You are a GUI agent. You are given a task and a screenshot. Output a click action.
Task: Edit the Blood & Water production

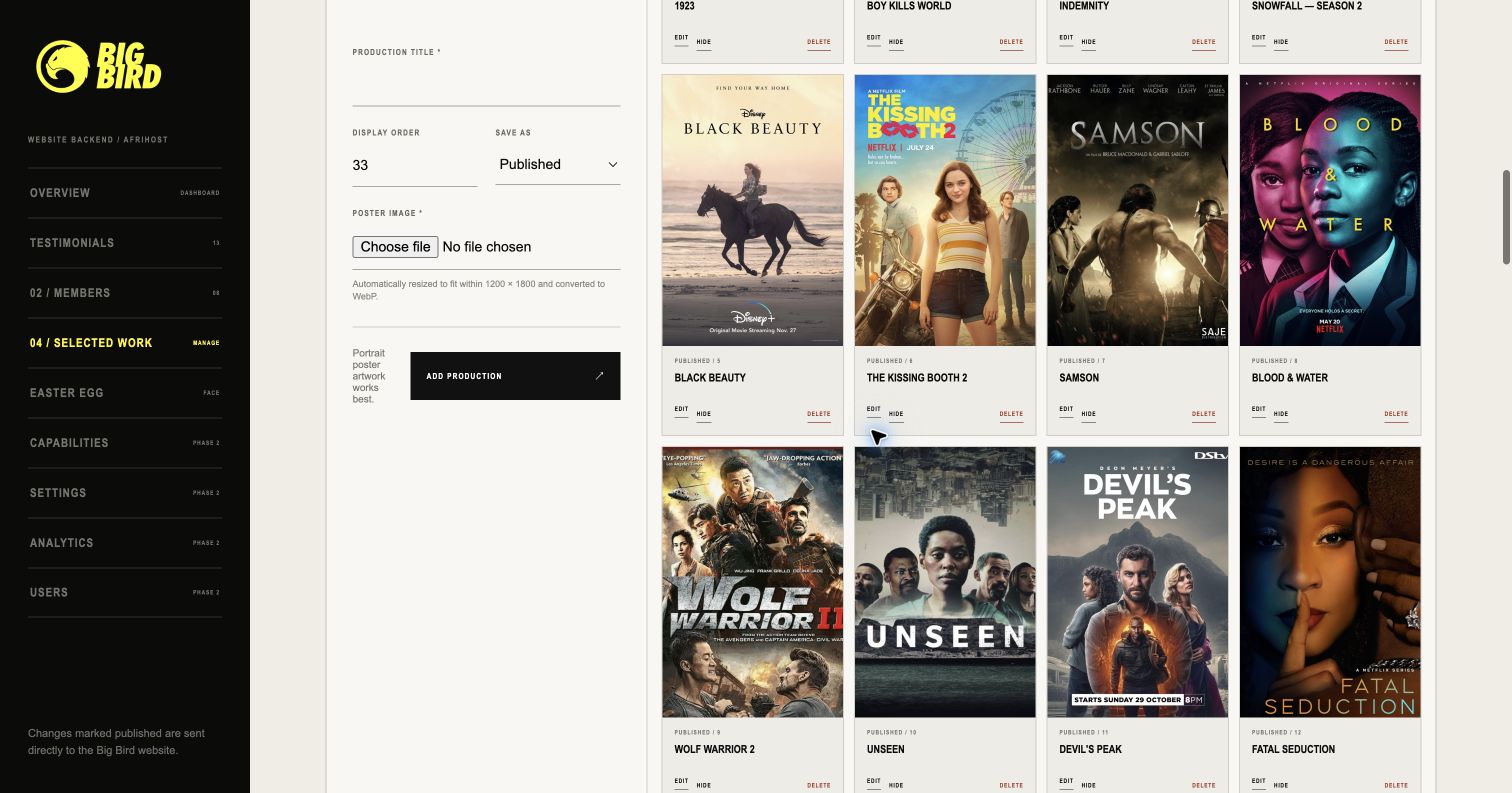(x=1259, y=409)
